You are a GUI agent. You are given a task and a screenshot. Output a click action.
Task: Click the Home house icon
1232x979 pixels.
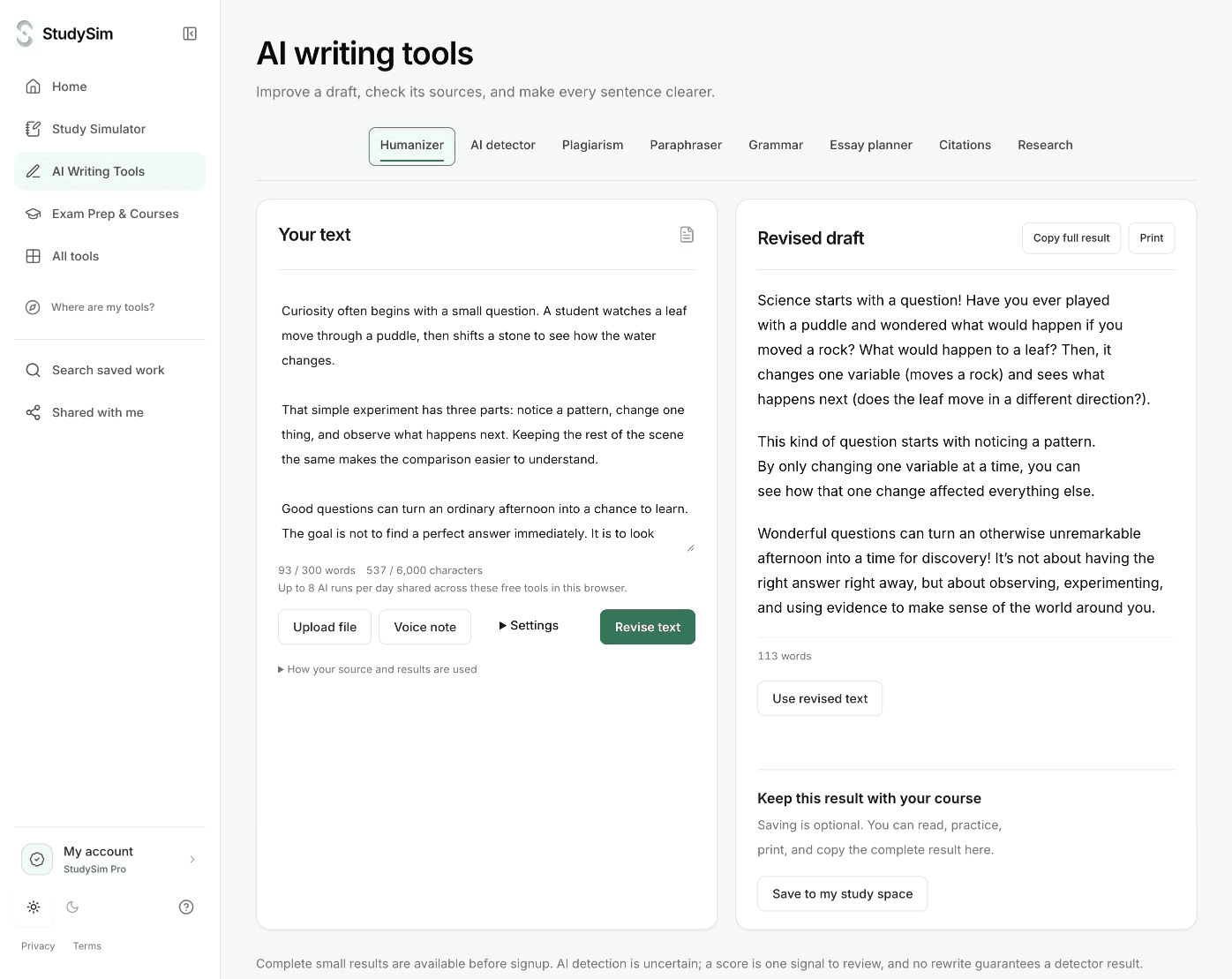click(34, 87)
